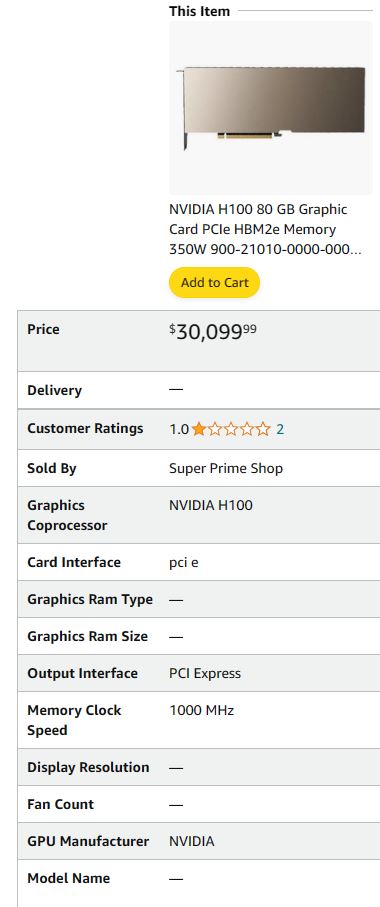Viewport: 380px width, 907px height.
Task: Click the Add to Cart button
Action: pos(214,282)
